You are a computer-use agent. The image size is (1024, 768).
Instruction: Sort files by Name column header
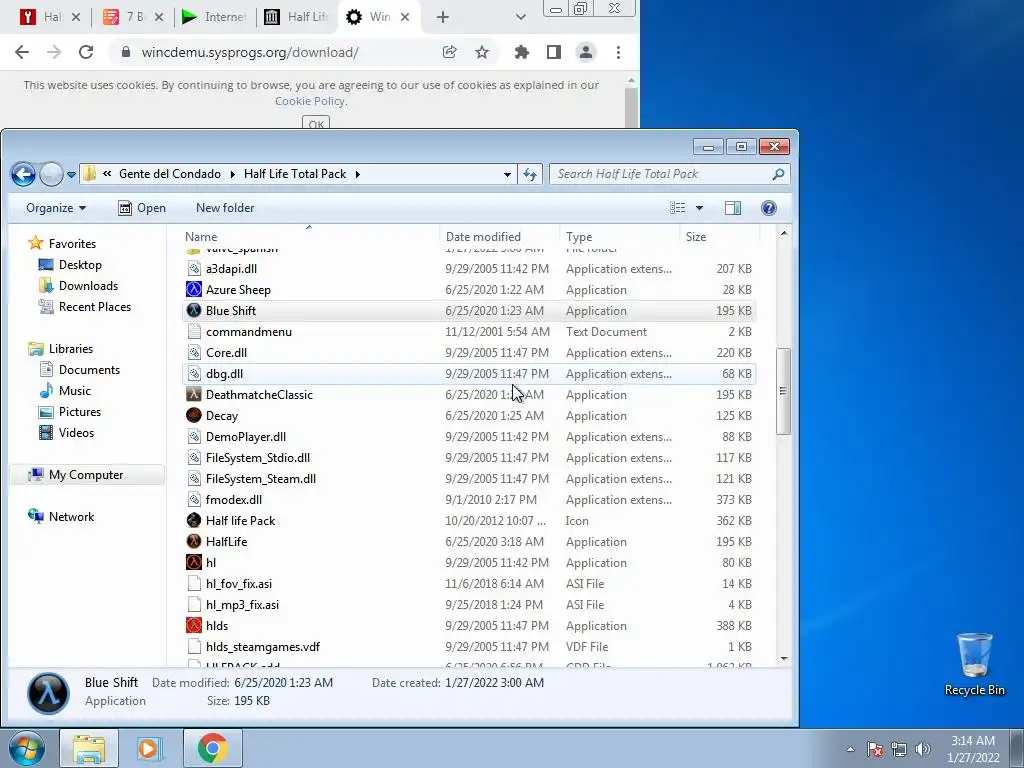201,236
